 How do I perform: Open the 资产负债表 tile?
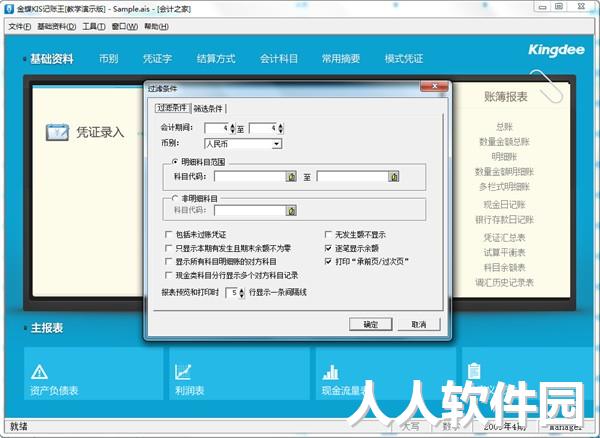click(x=93, y=374)
